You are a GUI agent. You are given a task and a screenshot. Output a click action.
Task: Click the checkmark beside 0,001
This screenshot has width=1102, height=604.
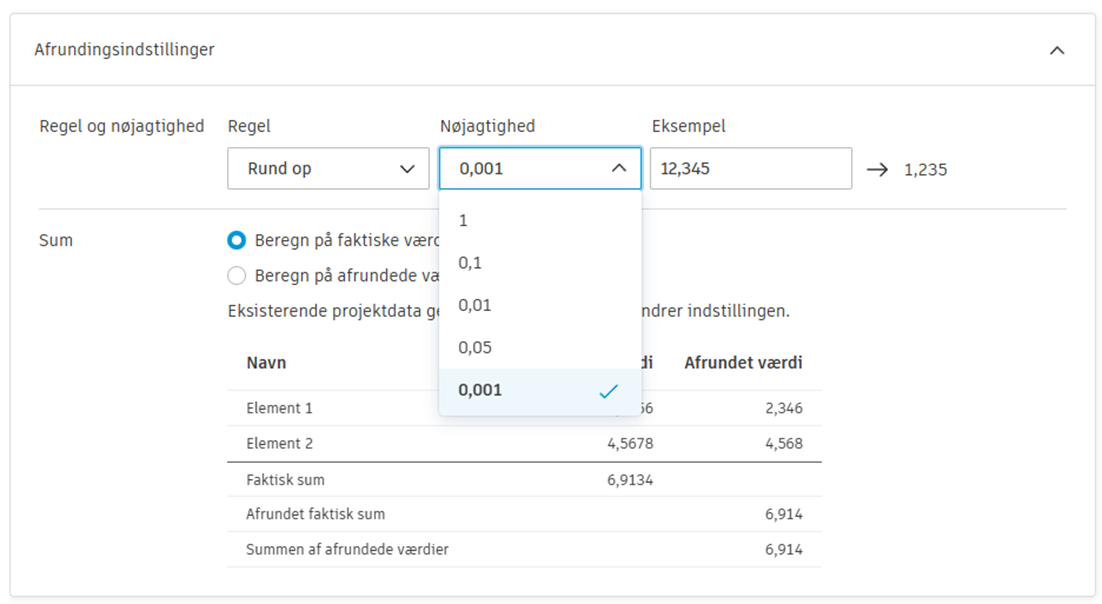pos(608,391)
